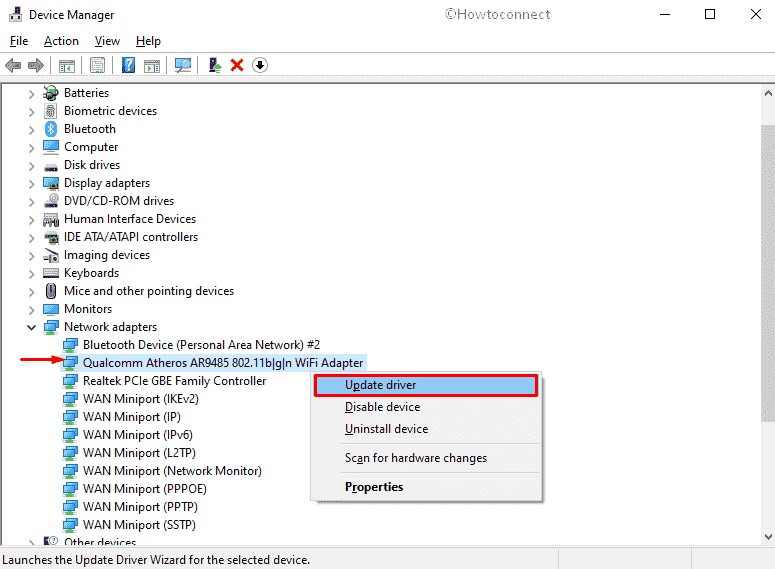Click the red X Uninstall device icon
Viewport: 775px width, 569px height.
click(x=237, y=65)
